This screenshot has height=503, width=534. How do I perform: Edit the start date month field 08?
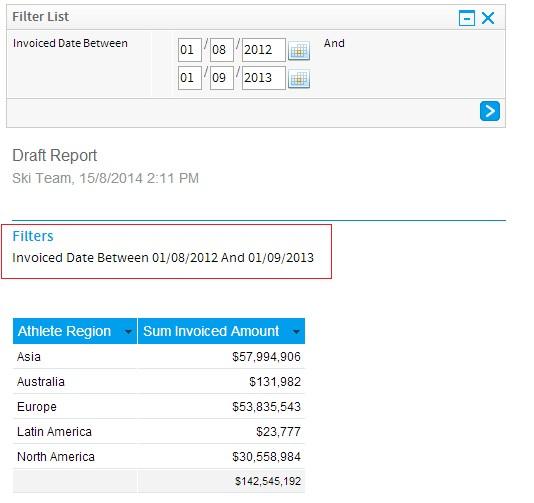point(222,50)
